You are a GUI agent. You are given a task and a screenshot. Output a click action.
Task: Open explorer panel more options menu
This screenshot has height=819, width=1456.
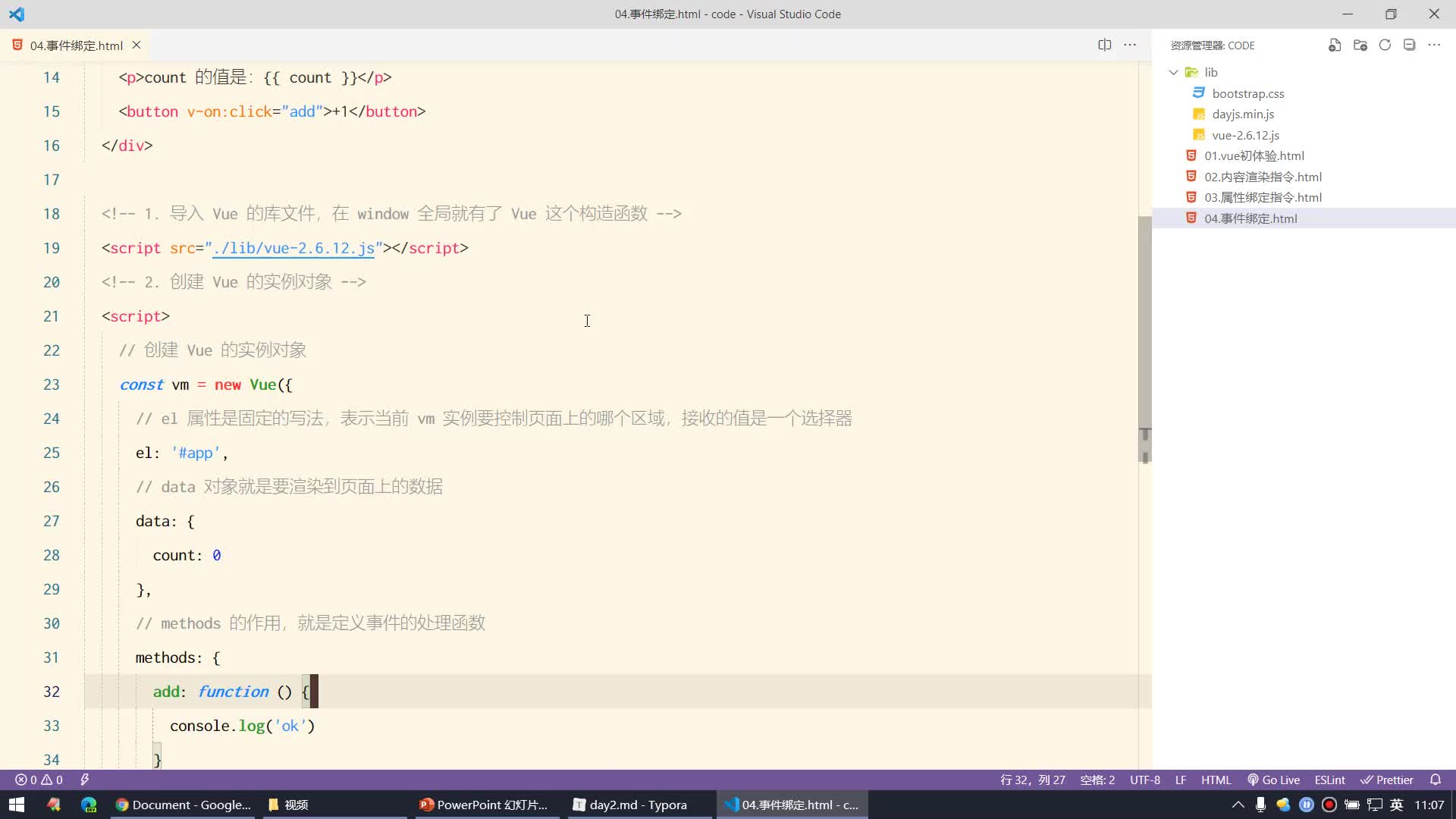[1434, 45]
